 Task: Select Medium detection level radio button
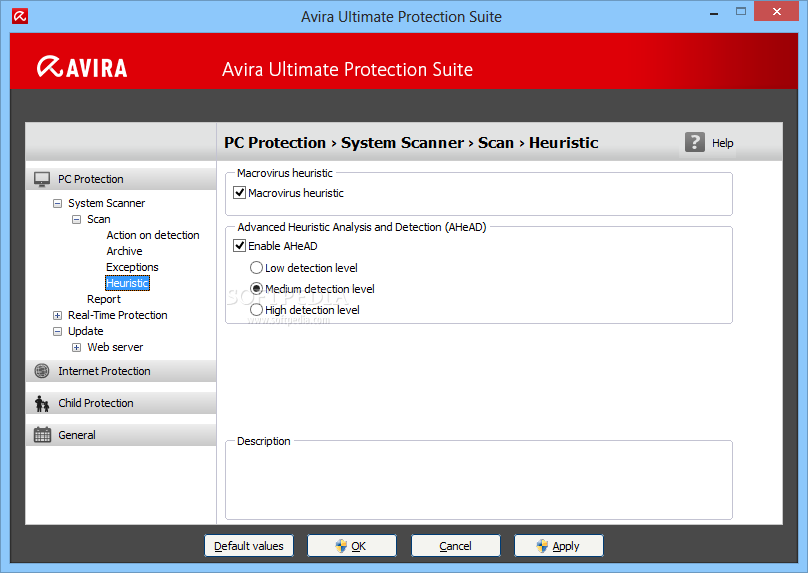tap(256, 289)
